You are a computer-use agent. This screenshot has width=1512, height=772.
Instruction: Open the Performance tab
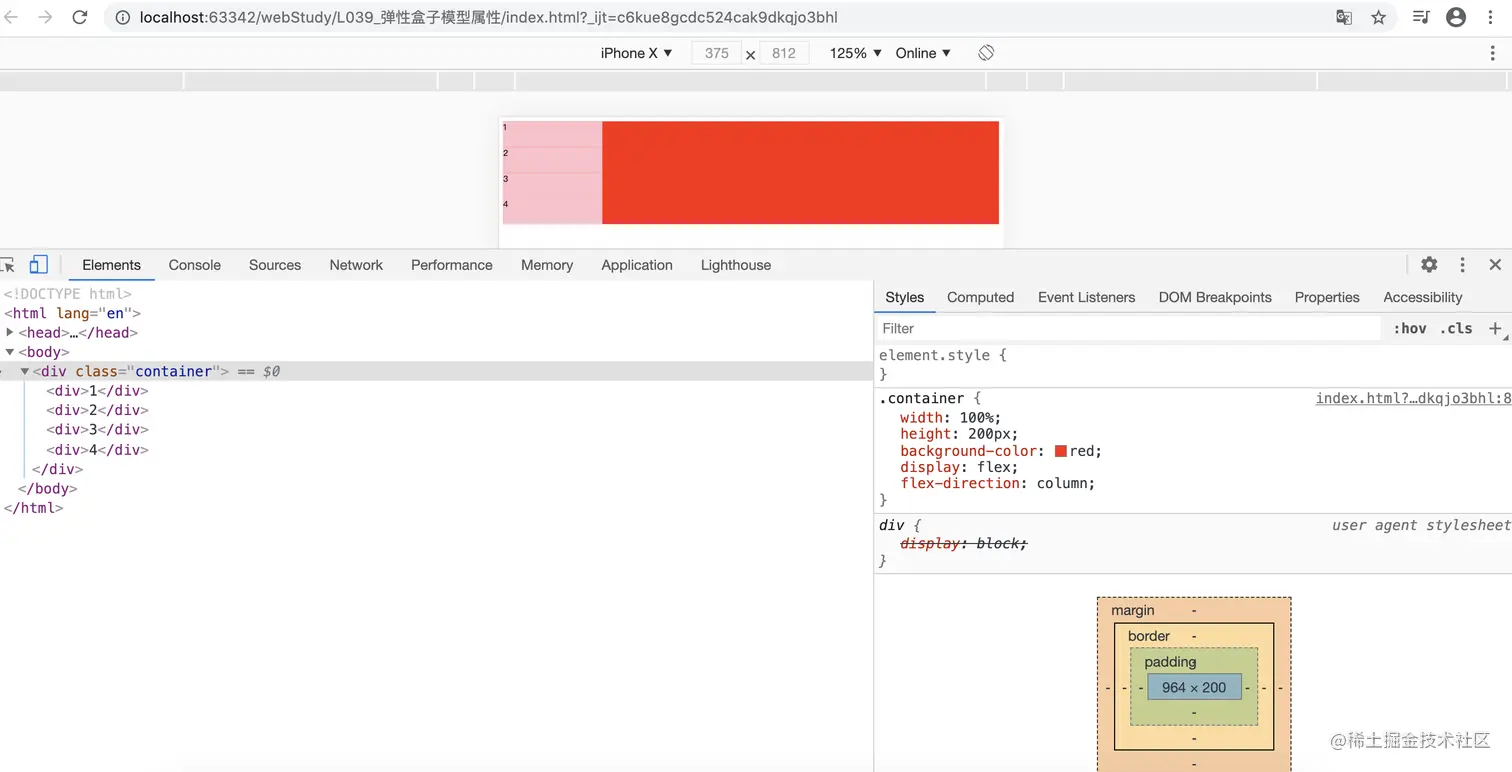(452, 265)
